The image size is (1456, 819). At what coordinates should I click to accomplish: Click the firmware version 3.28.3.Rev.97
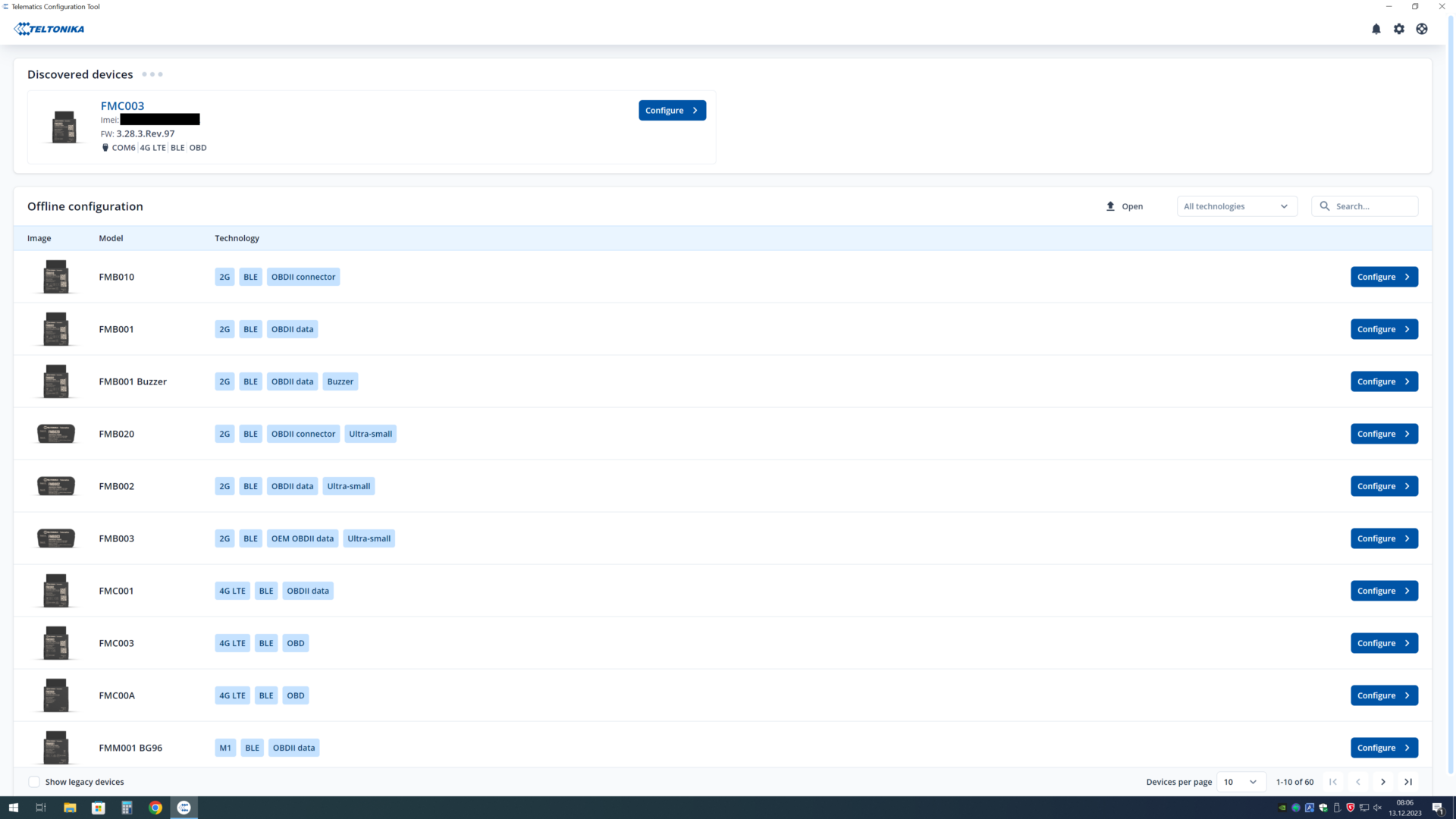(x=146, y=133)
